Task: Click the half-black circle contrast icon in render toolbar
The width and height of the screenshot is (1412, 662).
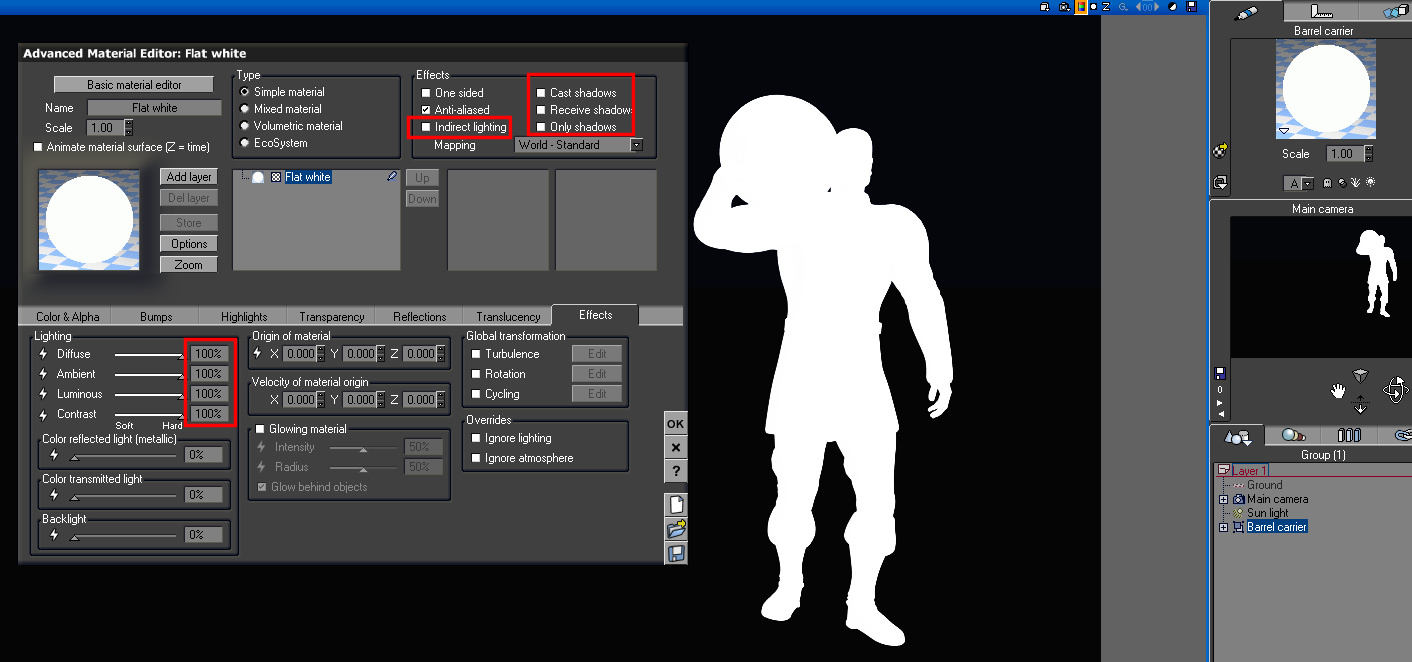Action: [x=1172, y=6]
